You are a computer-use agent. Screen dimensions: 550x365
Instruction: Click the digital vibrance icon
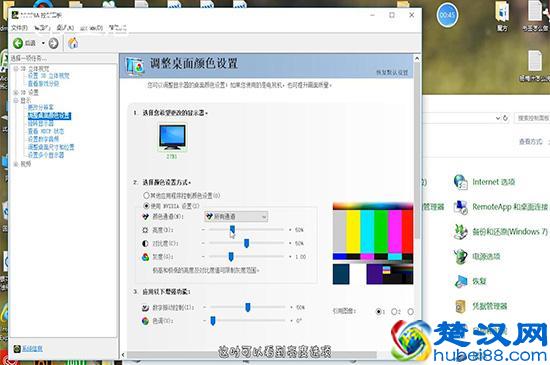pos(145,308)
